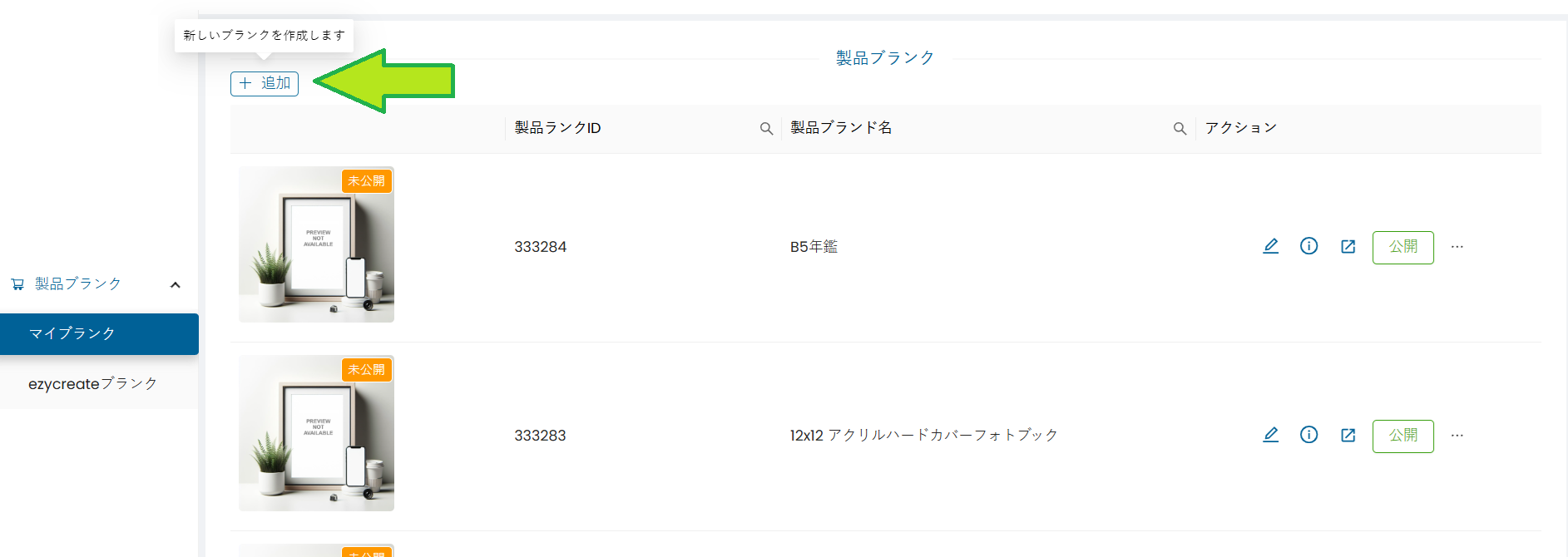Click search icon in 製品ランクID column
This screenshot has height=557, width=1568.
(766, 129)
